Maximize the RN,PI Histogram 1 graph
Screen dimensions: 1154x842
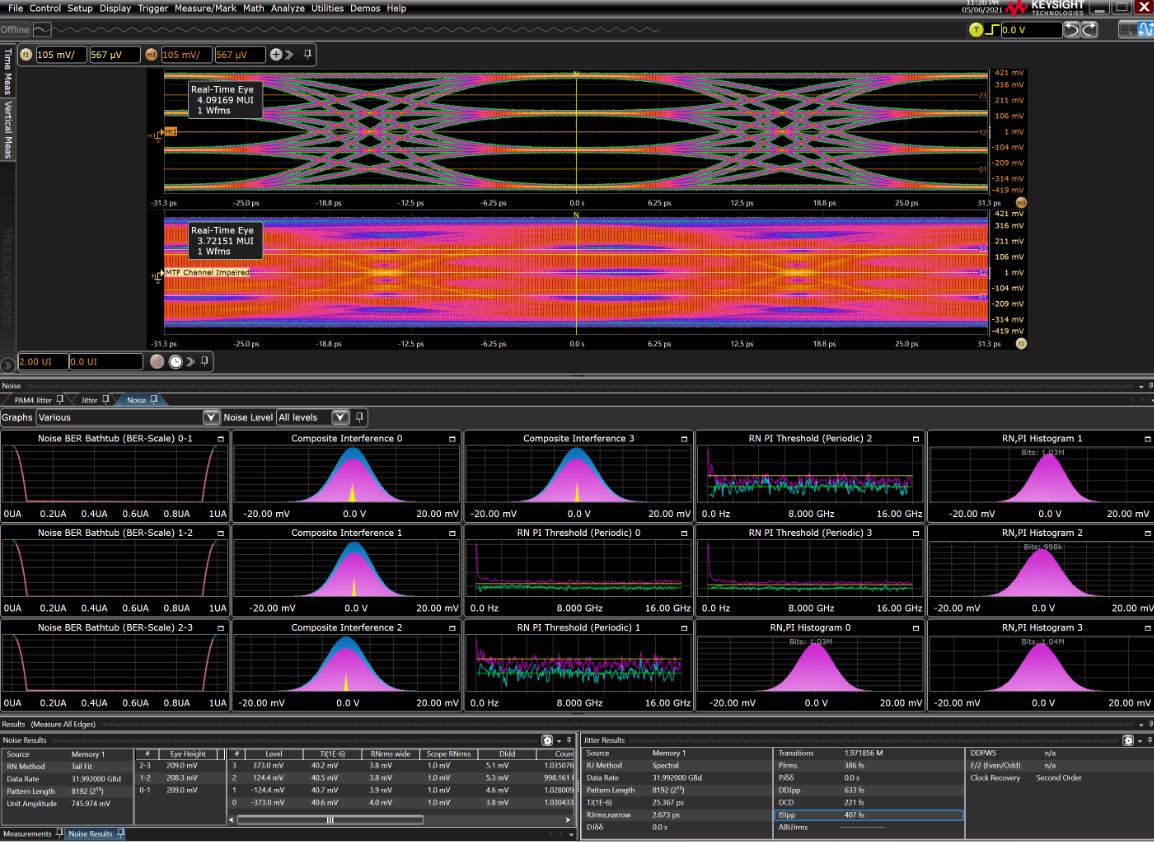click(1147, 439)
